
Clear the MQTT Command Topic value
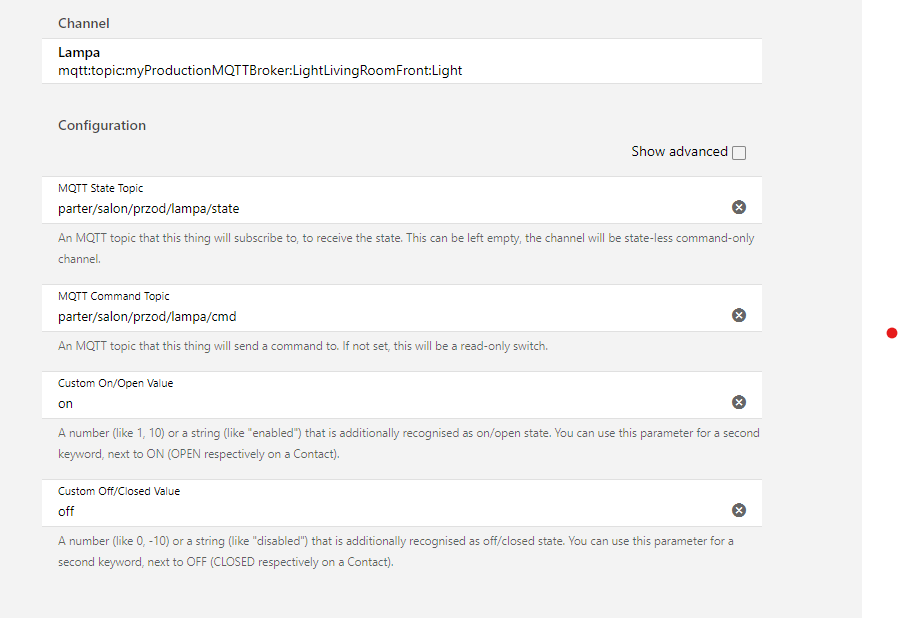pyautogui.click(x=738, y=315)
